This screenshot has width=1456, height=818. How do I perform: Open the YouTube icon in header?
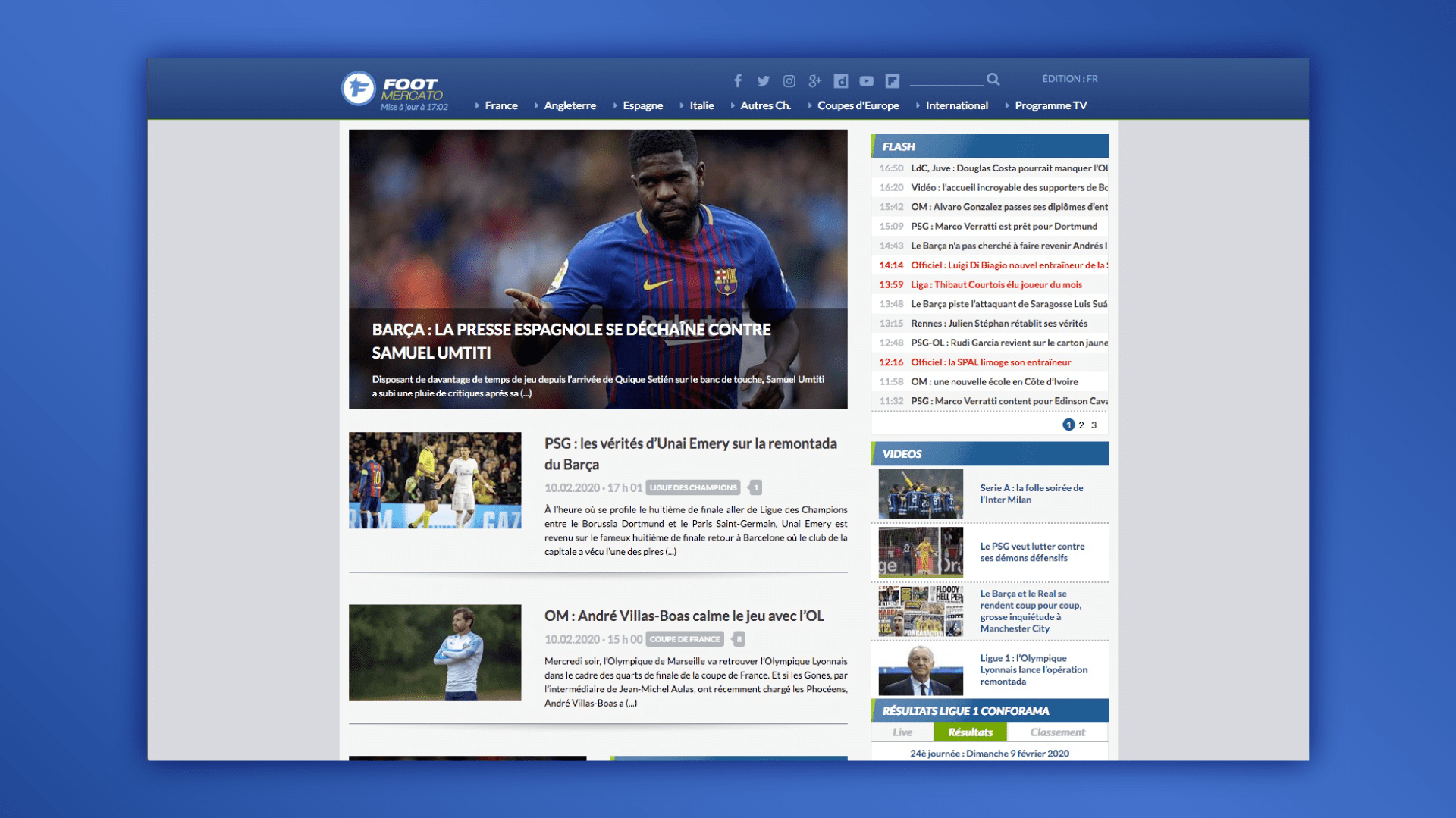(x=867, y=80)
